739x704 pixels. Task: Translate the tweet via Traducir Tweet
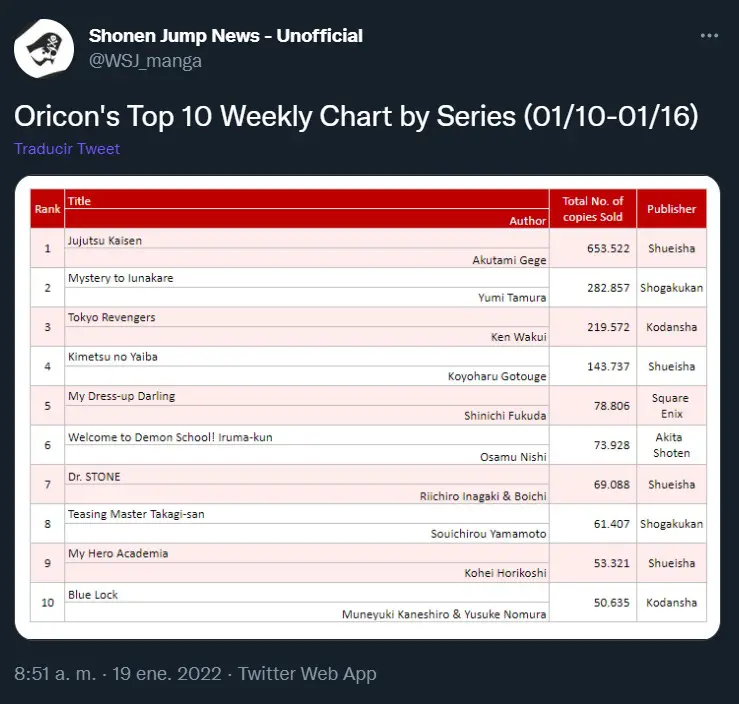coord(67,149)
